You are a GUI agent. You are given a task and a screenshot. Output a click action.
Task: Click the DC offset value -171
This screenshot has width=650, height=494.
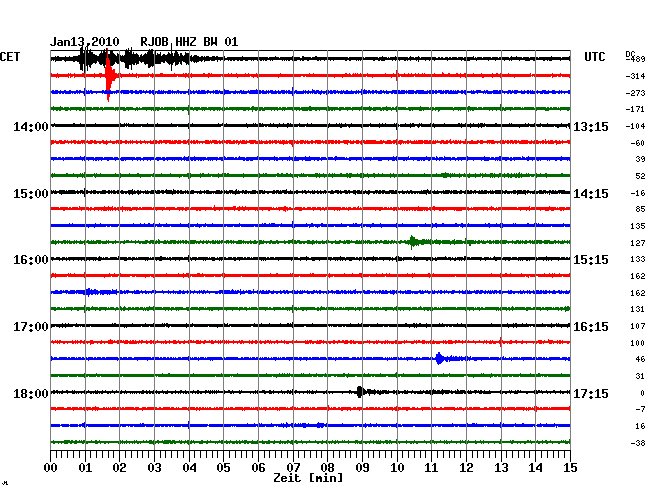coord(635,109)
